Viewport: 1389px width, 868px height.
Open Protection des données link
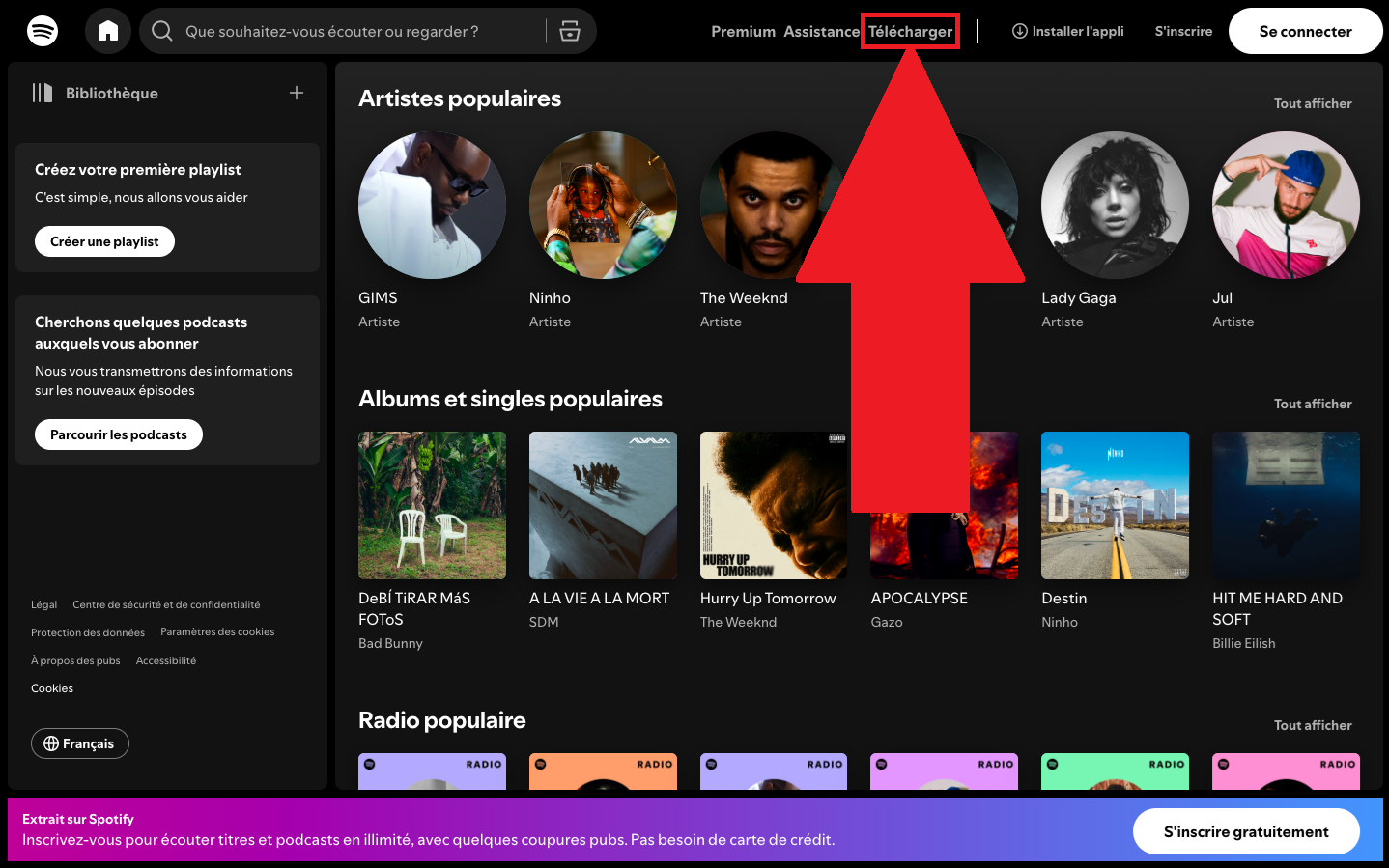(x=88, y=632)
